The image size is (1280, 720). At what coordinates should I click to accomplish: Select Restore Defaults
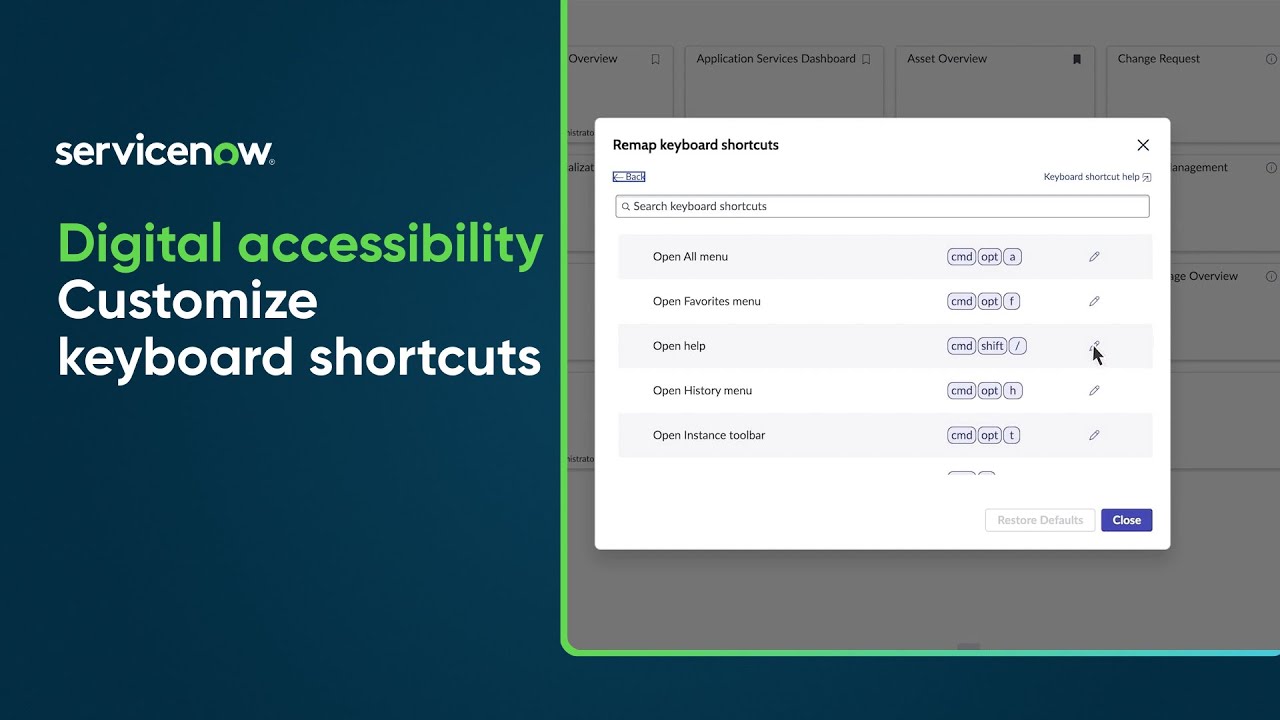click(x=1039, y=520)
